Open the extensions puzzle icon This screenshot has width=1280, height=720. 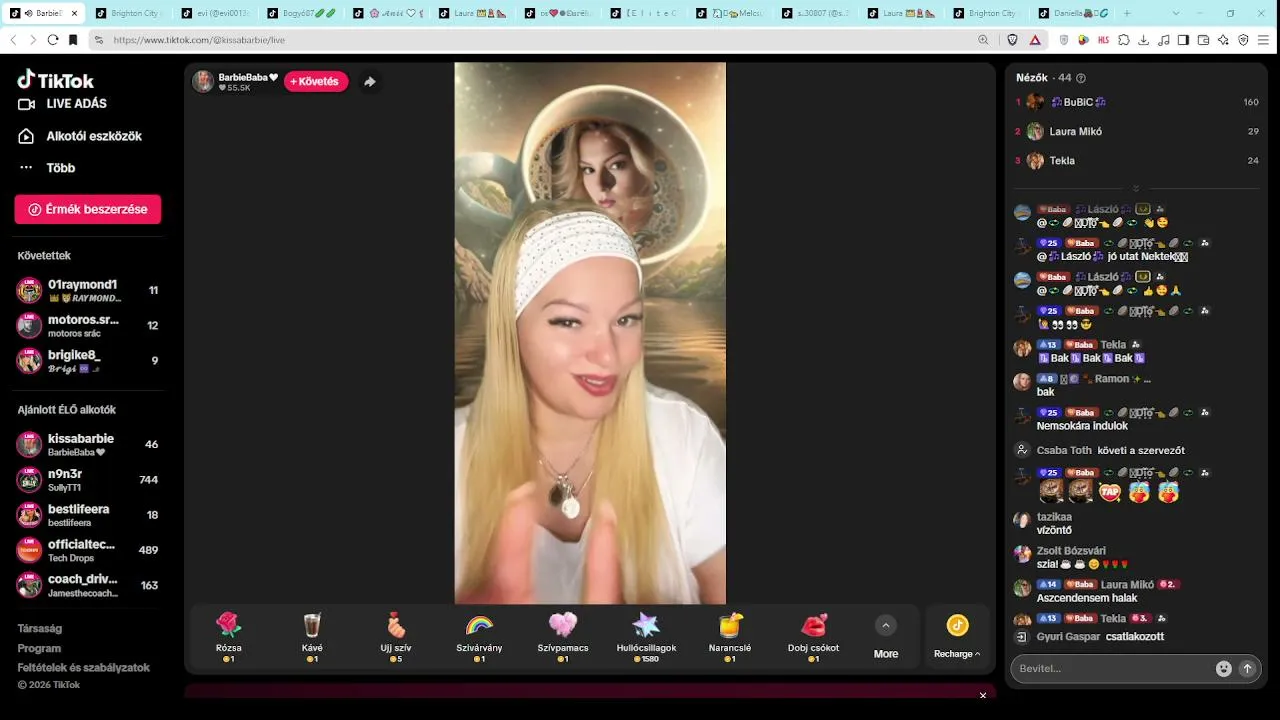pyautogui.click(x=1124, y=40)
